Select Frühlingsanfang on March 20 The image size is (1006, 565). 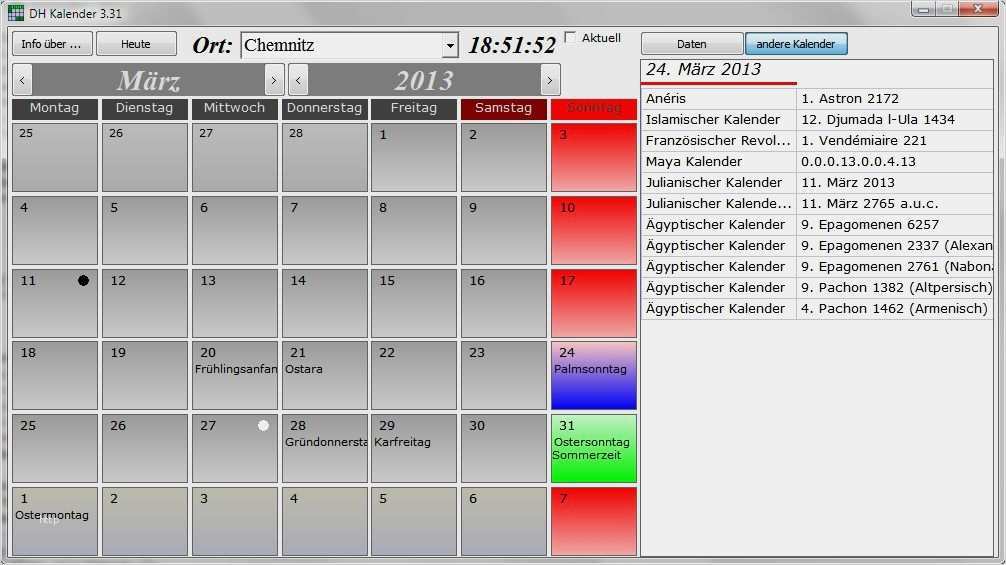click(x=234, y=375)
